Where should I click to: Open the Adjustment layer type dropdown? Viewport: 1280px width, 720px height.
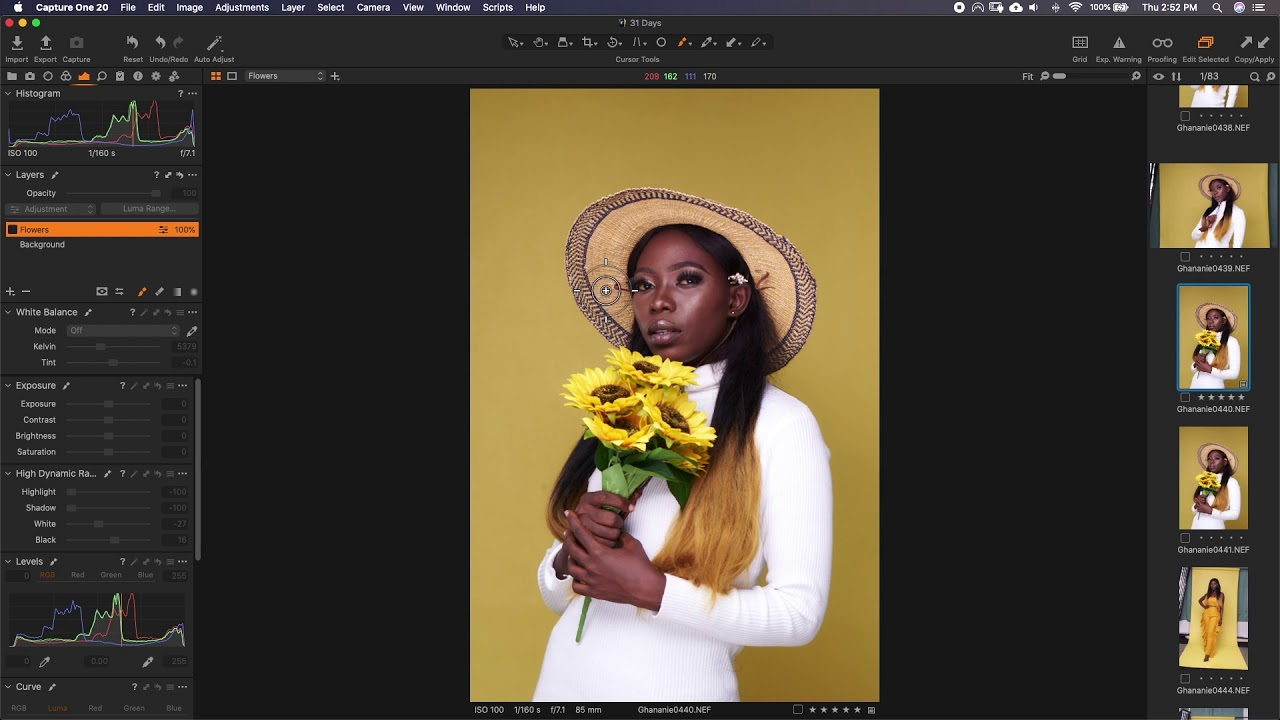pyautogui.click(x=50, y=209)
